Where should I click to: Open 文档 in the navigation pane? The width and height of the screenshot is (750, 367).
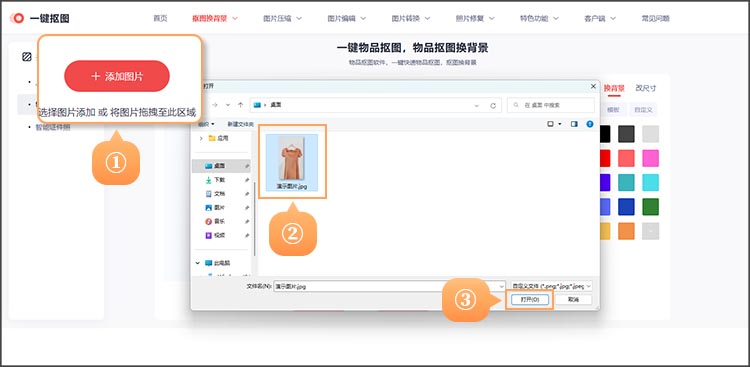(x=221, y=194)
